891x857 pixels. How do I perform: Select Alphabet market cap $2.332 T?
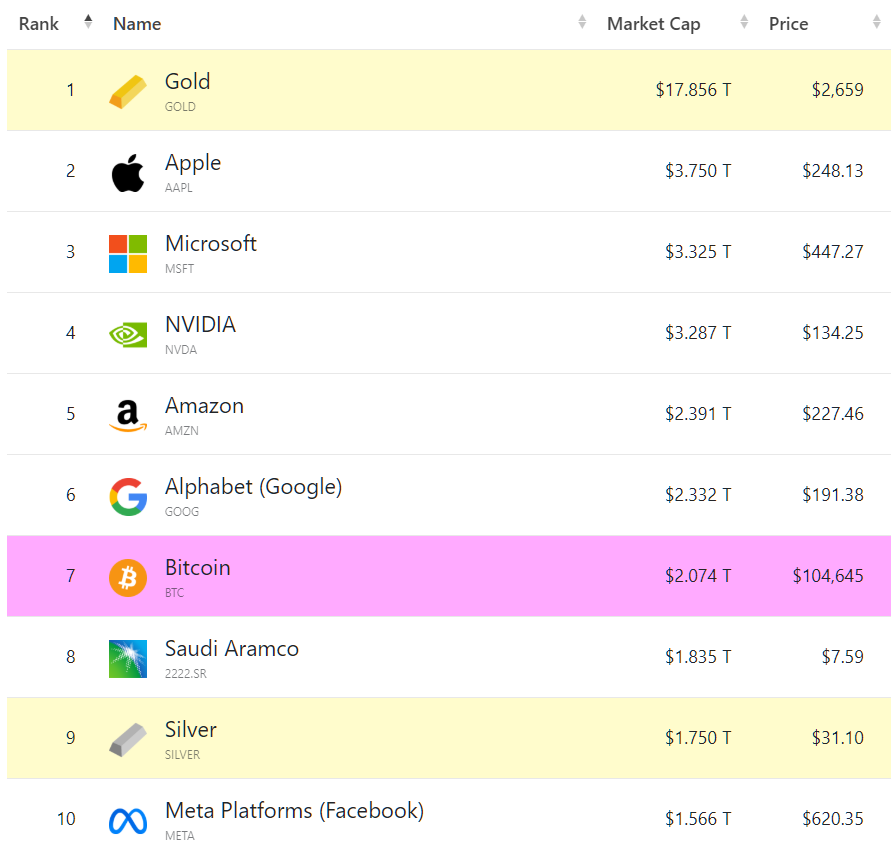(698, 495)
